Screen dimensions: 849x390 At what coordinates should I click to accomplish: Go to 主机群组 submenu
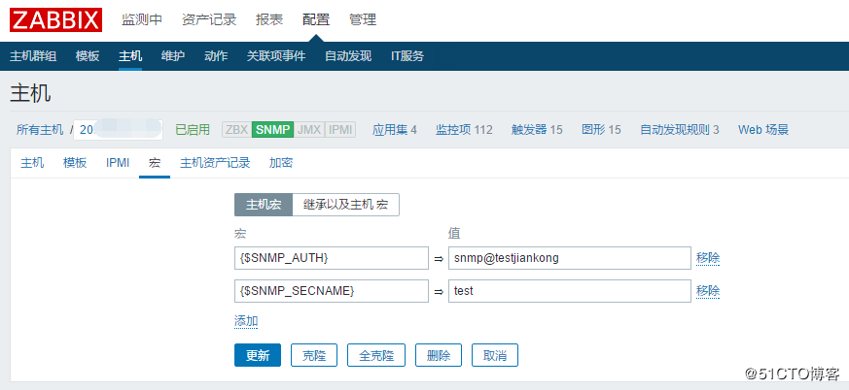pos(33,56)
